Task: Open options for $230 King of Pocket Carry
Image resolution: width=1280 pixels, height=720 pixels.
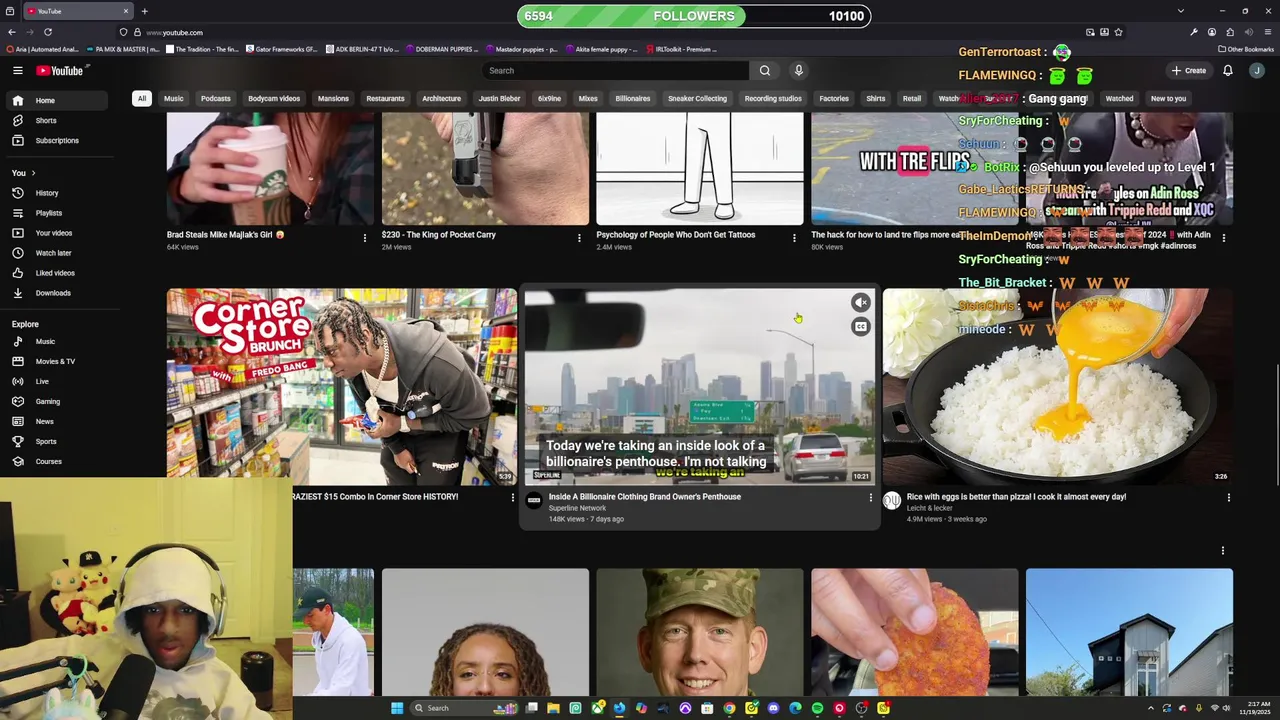Action: [x=579, y=238]
